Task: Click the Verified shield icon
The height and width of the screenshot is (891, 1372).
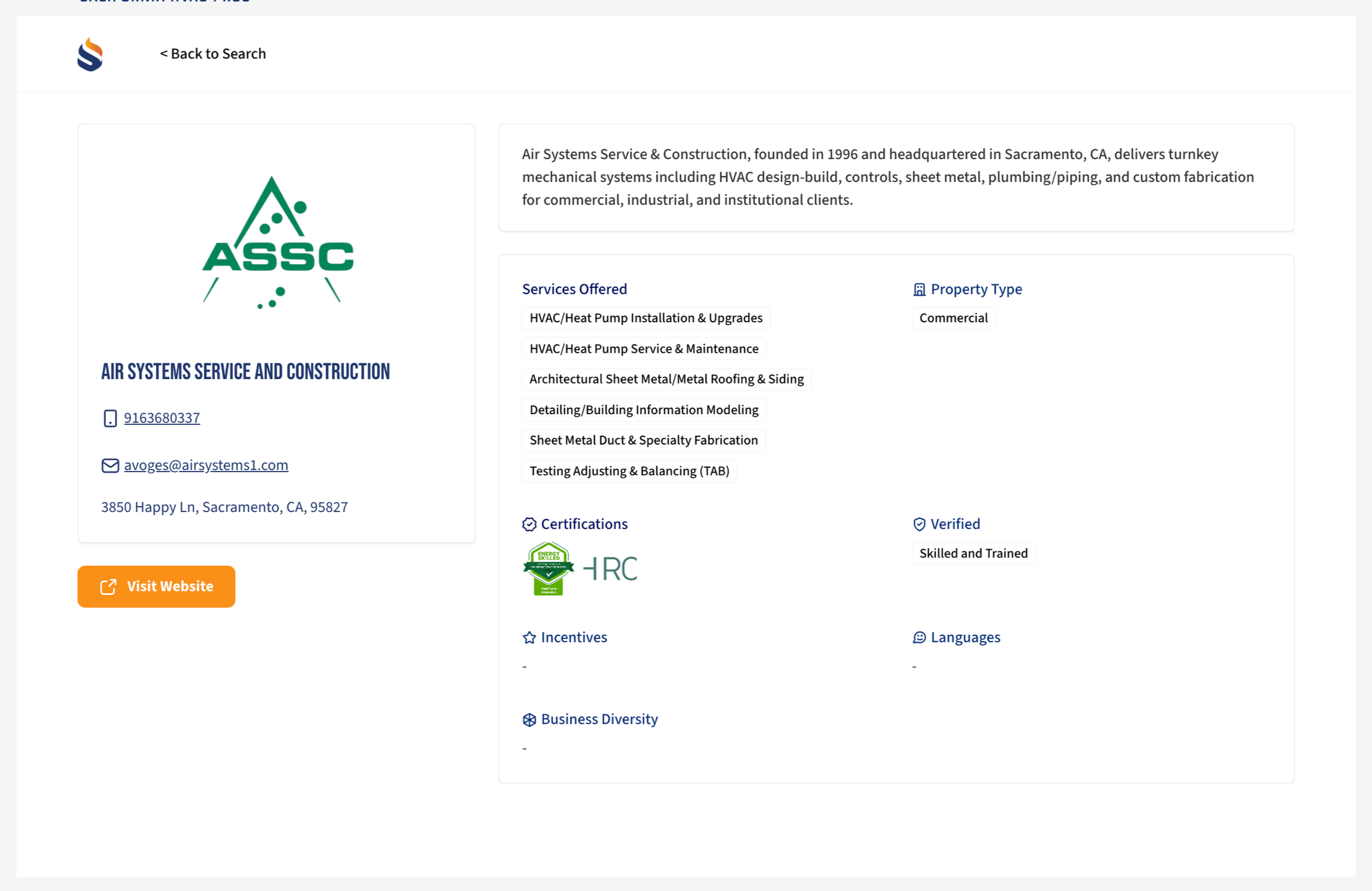Action: coord(919,524)
